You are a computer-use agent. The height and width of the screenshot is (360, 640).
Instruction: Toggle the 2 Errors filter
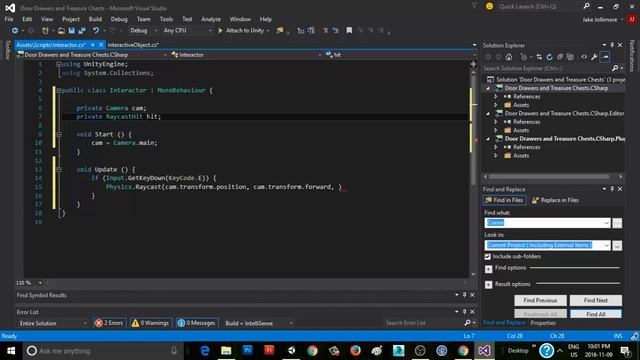coord(109,323)
